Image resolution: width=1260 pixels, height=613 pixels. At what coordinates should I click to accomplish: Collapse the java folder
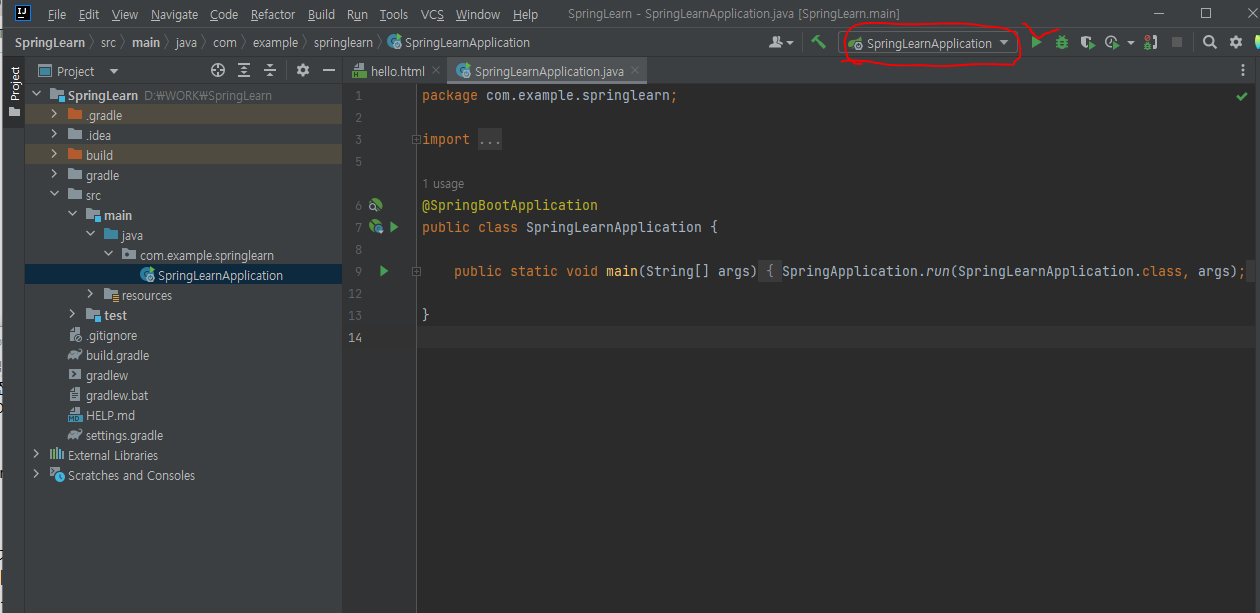tap(90, 235)
